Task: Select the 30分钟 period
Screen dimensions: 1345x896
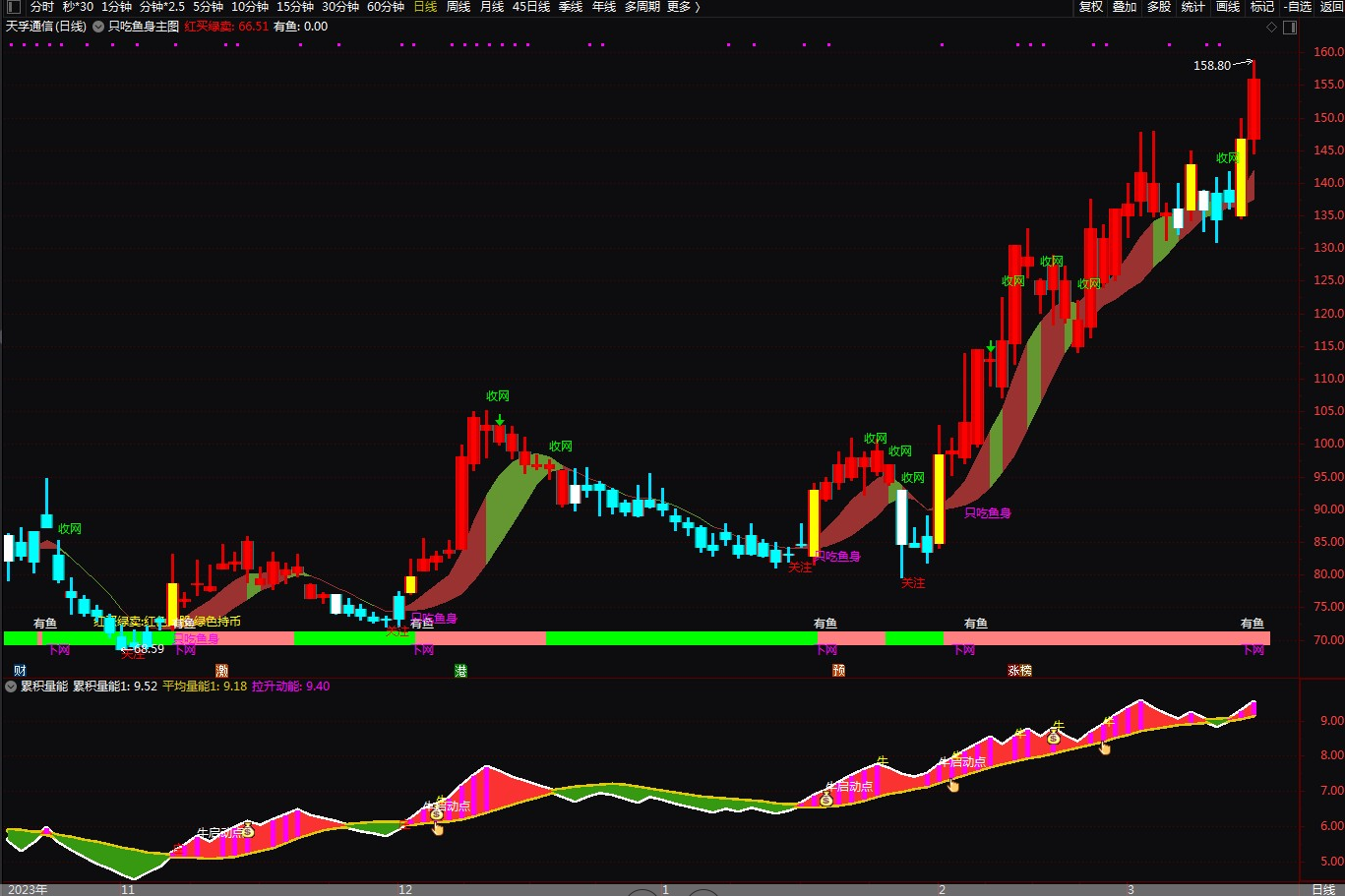Action: tap(340, 7)
